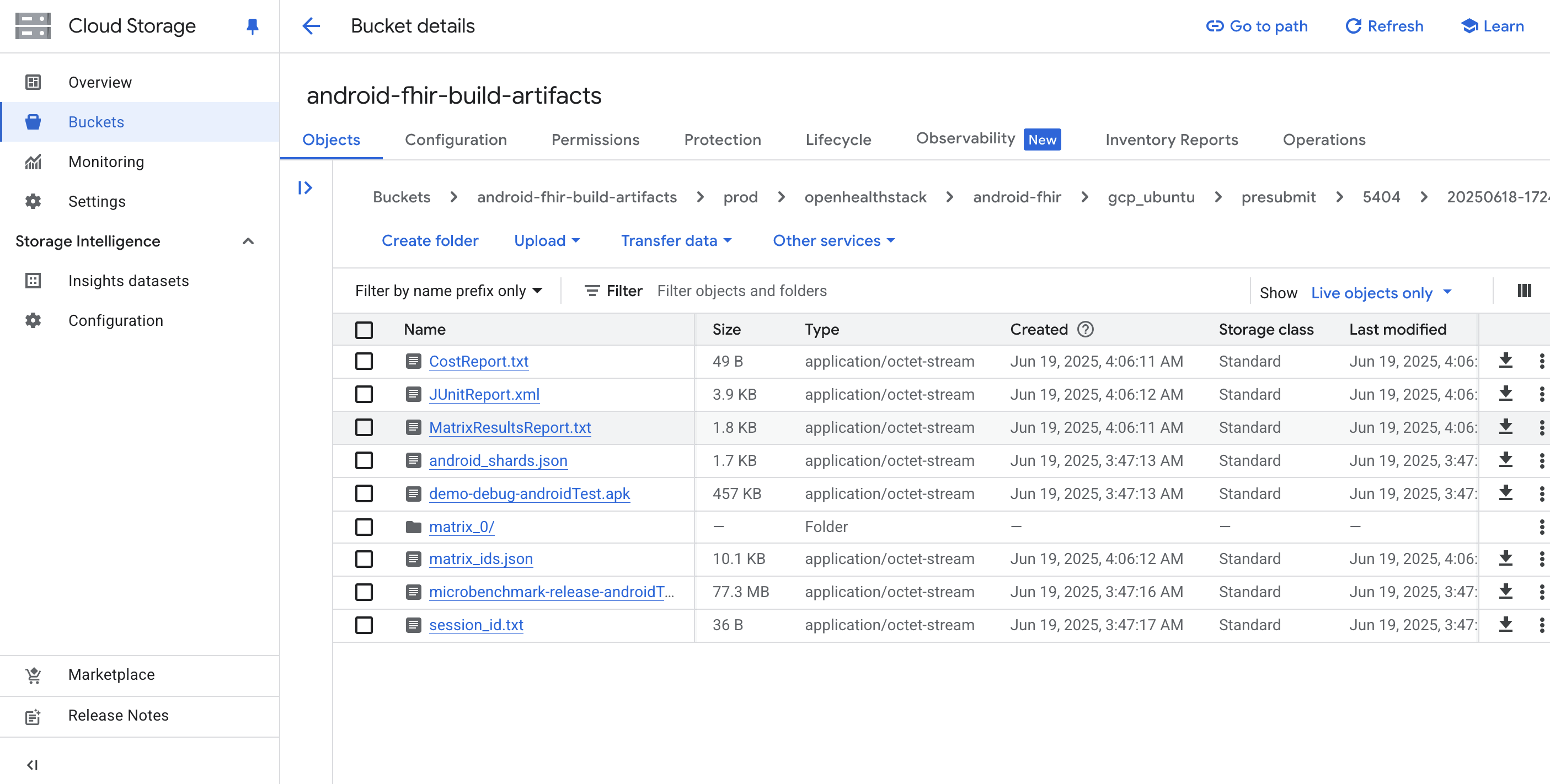The image size is (1550, 784).
Task: Click the Name column header
Action: (425, 330)
